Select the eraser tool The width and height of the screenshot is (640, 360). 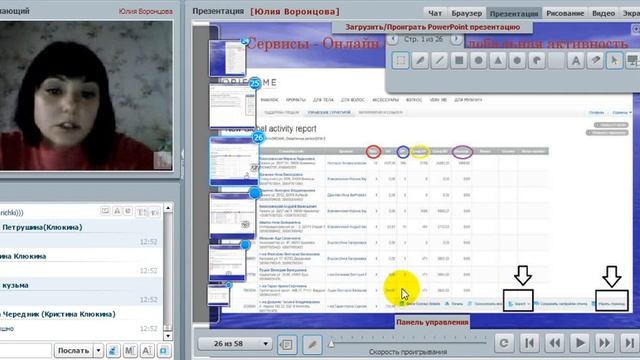(595, 60)
